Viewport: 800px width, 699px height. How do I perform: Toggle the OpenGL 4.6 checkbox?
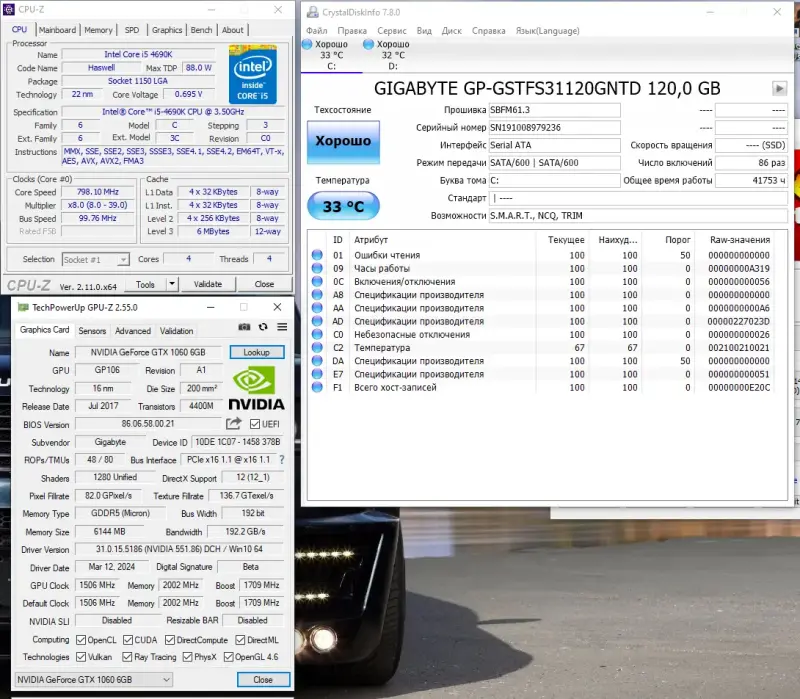tap(229, 657)
